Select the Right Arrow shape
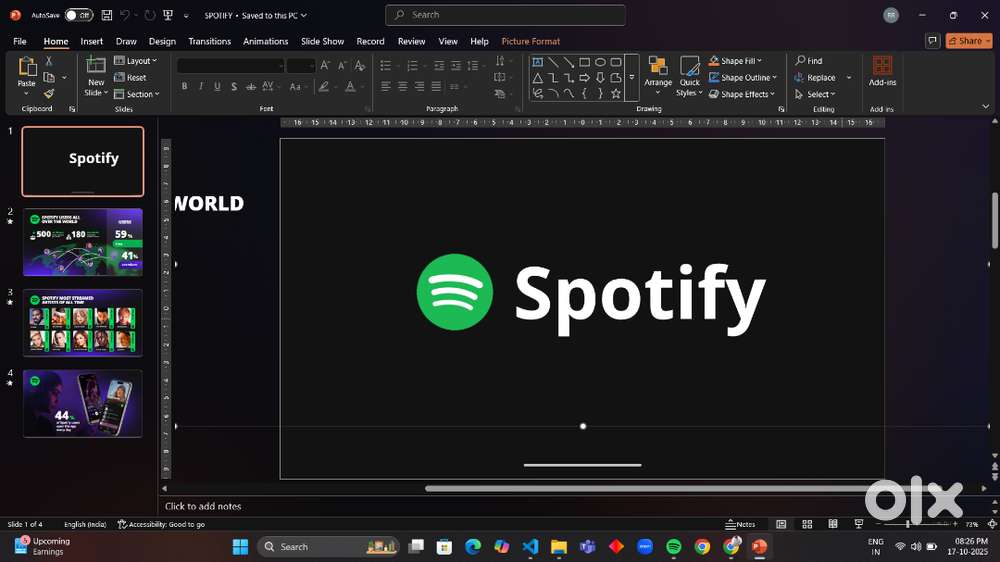 (584, 78)
